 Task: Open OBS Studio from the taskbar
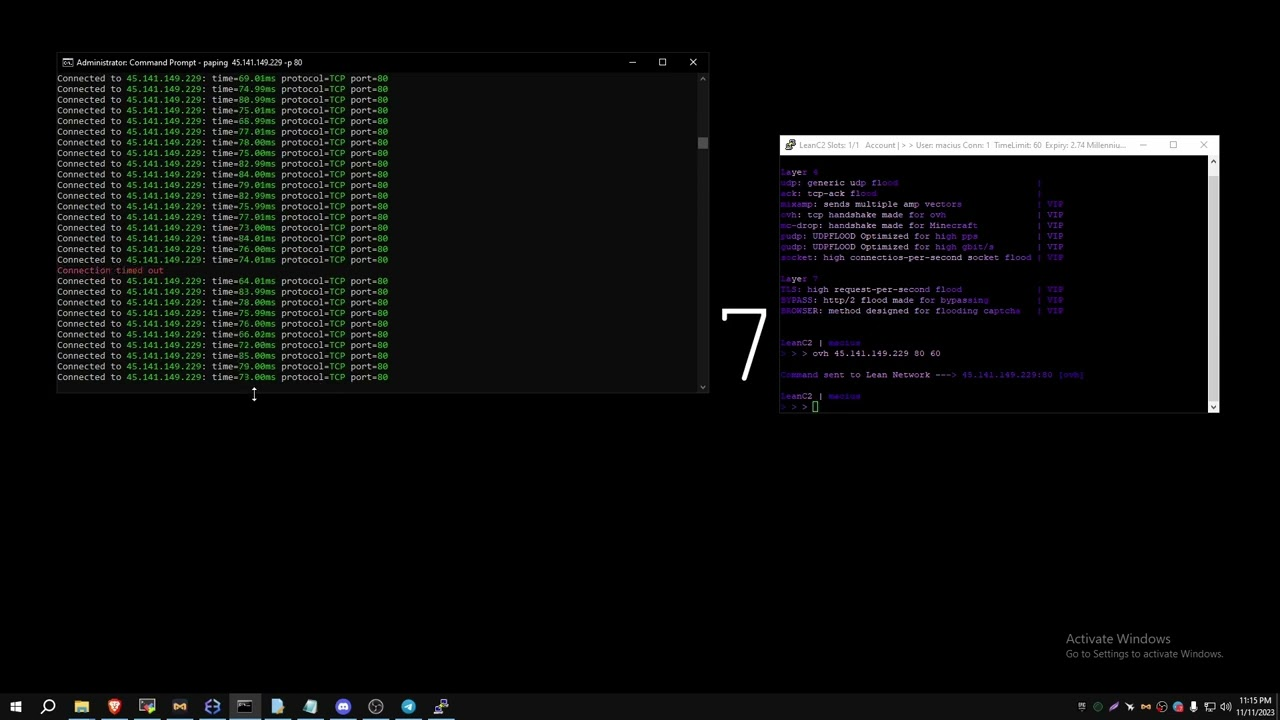coord(376,707)
